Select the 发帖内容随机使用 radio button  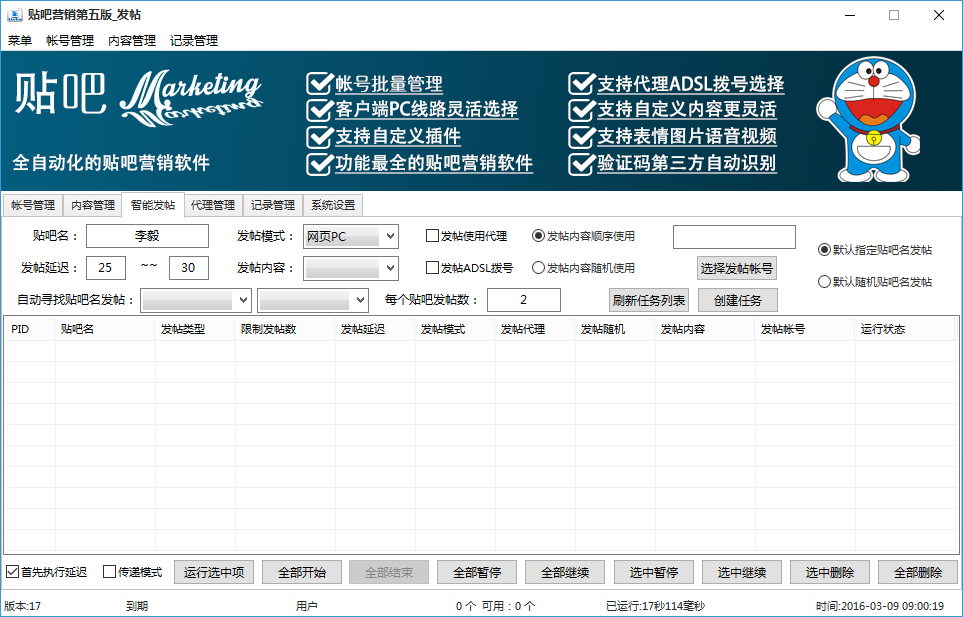click(539, 268)
